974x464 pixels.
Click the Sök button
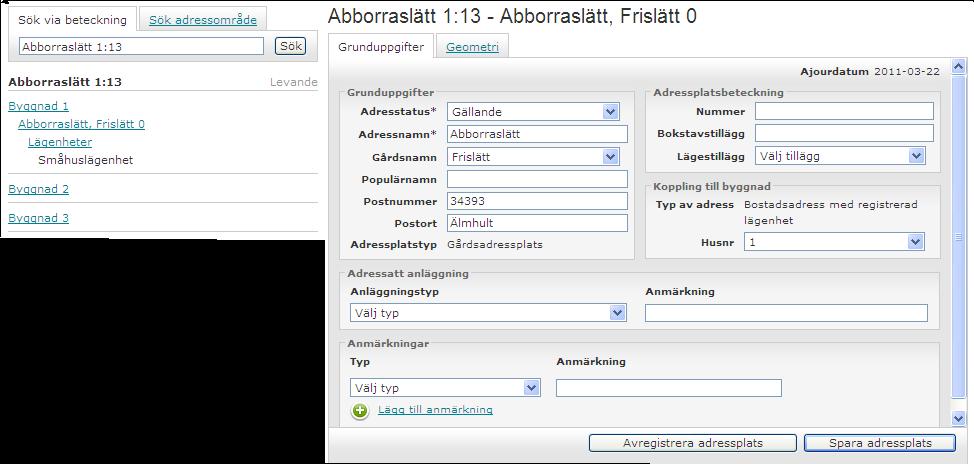291,46
